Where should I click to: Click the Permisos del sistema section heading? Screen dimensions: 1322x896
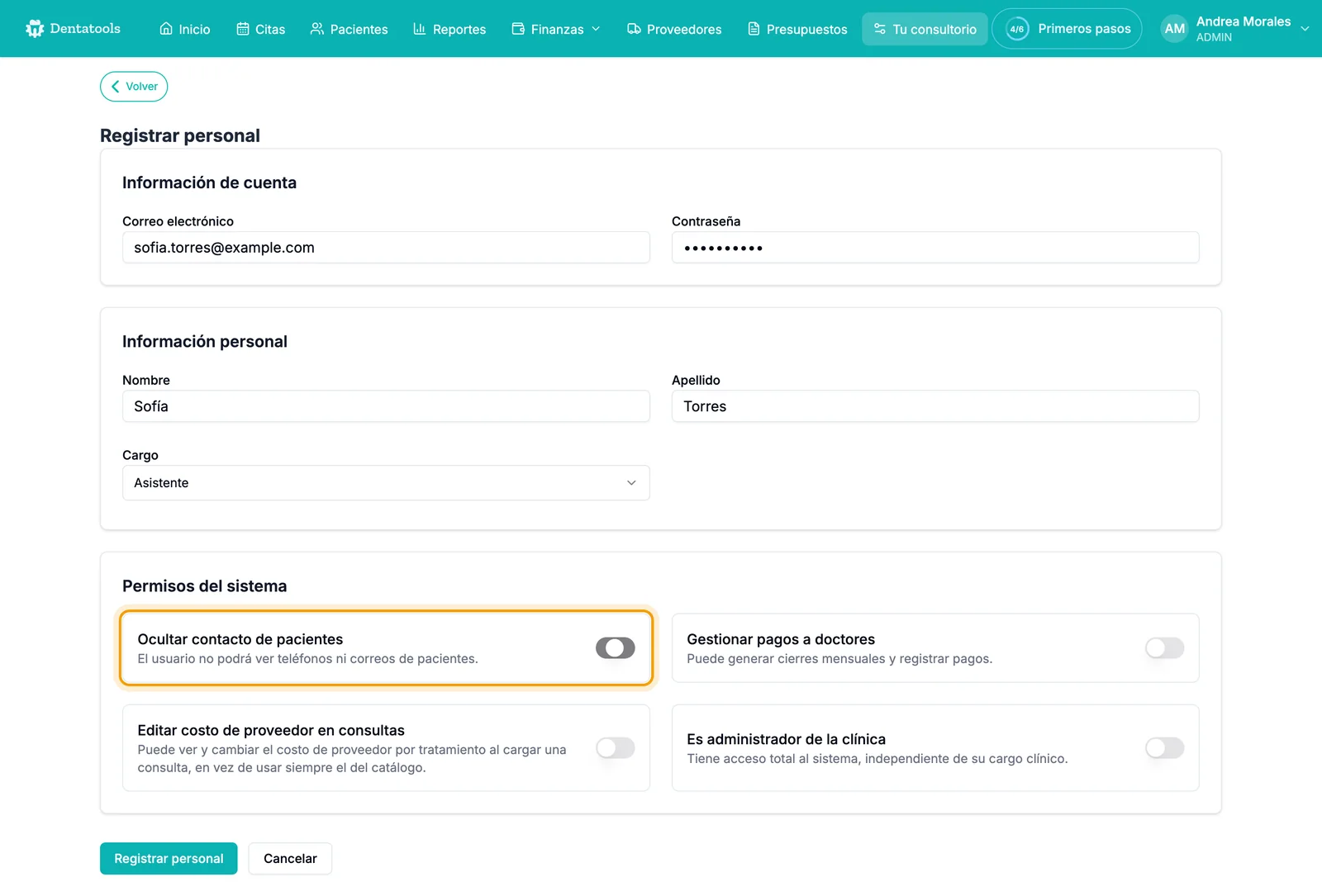205,586
